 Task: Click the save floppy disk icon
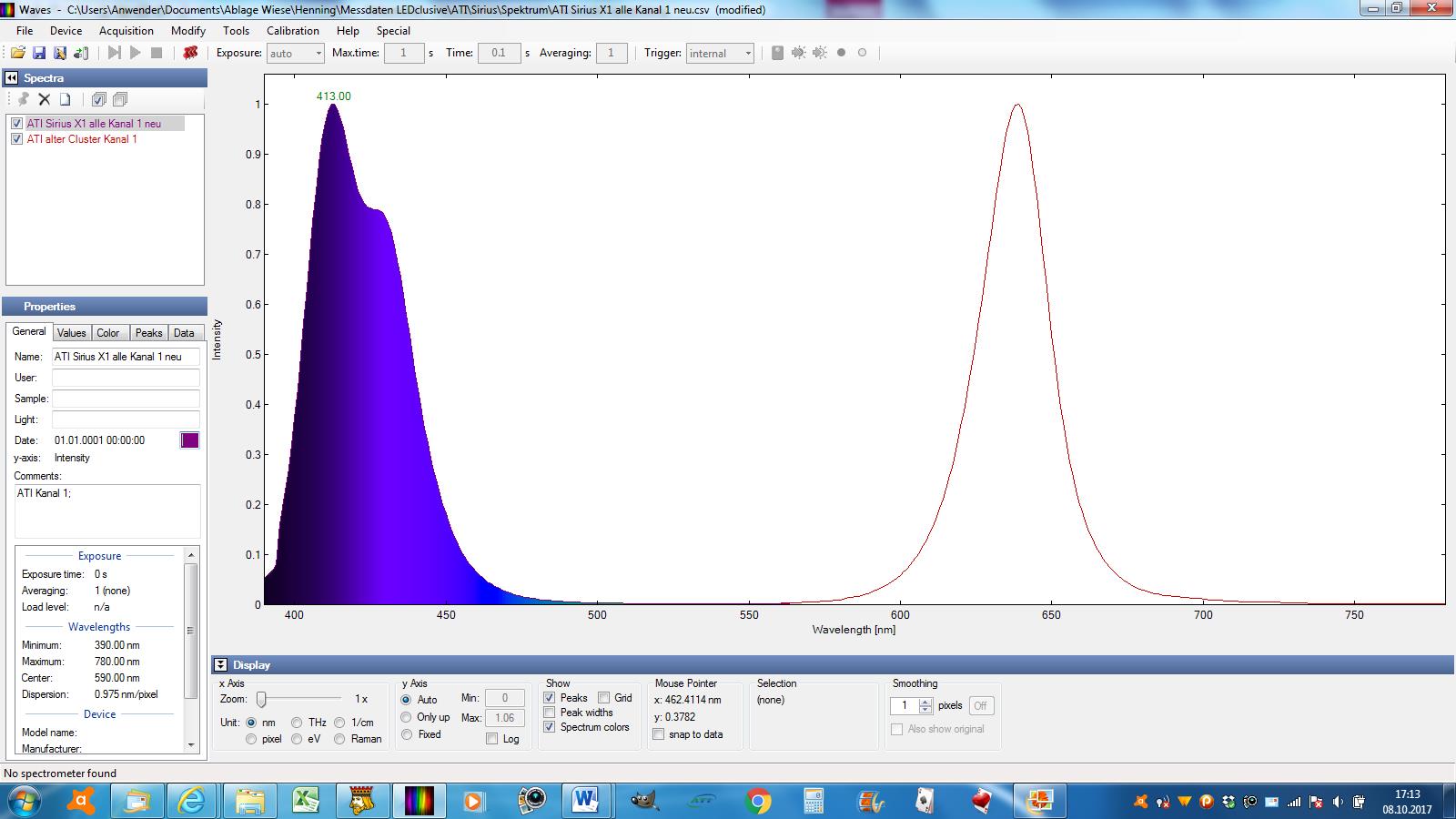(39, 53)
